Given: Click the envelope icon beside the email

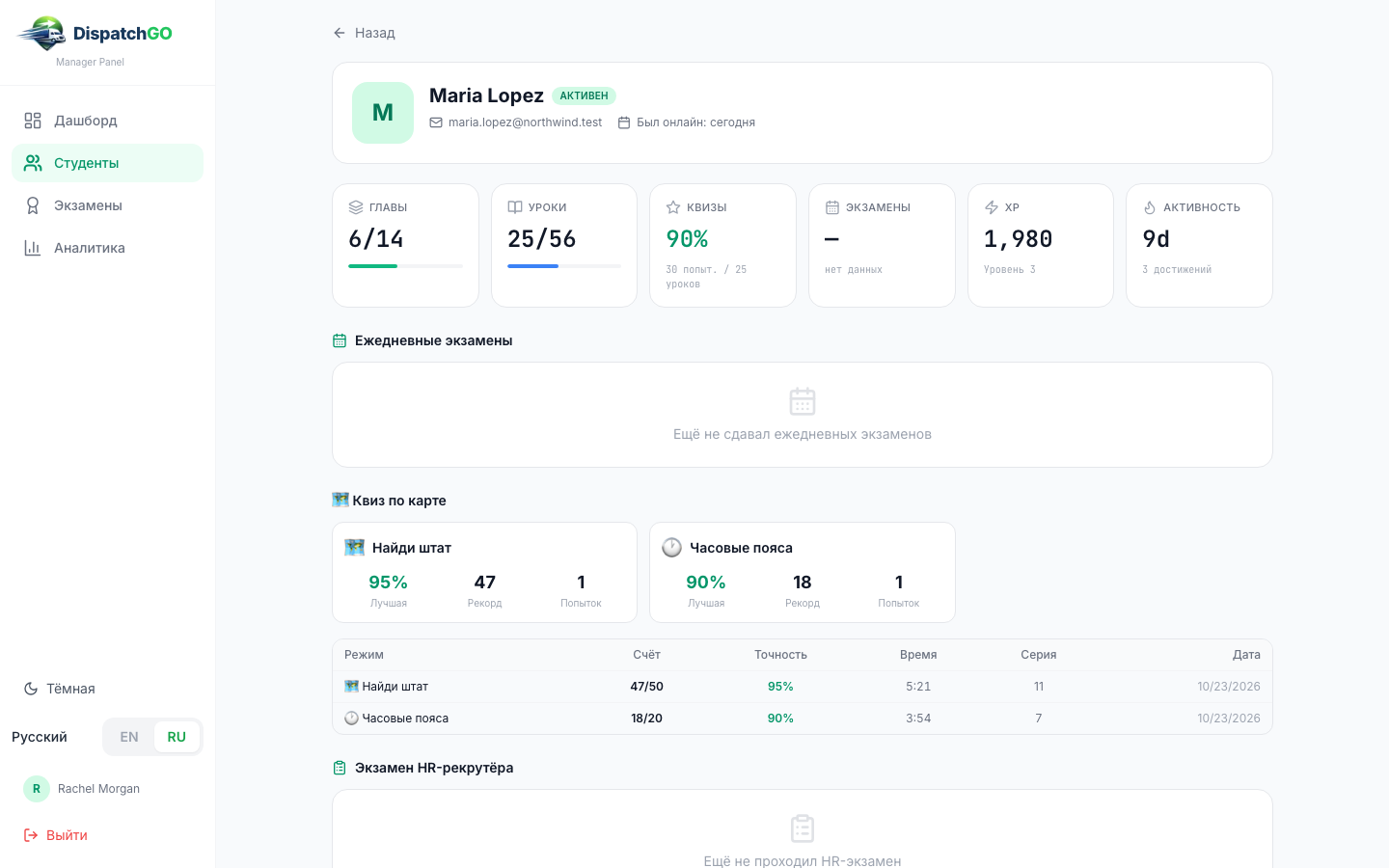Looking at the screenshot, I should [x=436, y=122].
